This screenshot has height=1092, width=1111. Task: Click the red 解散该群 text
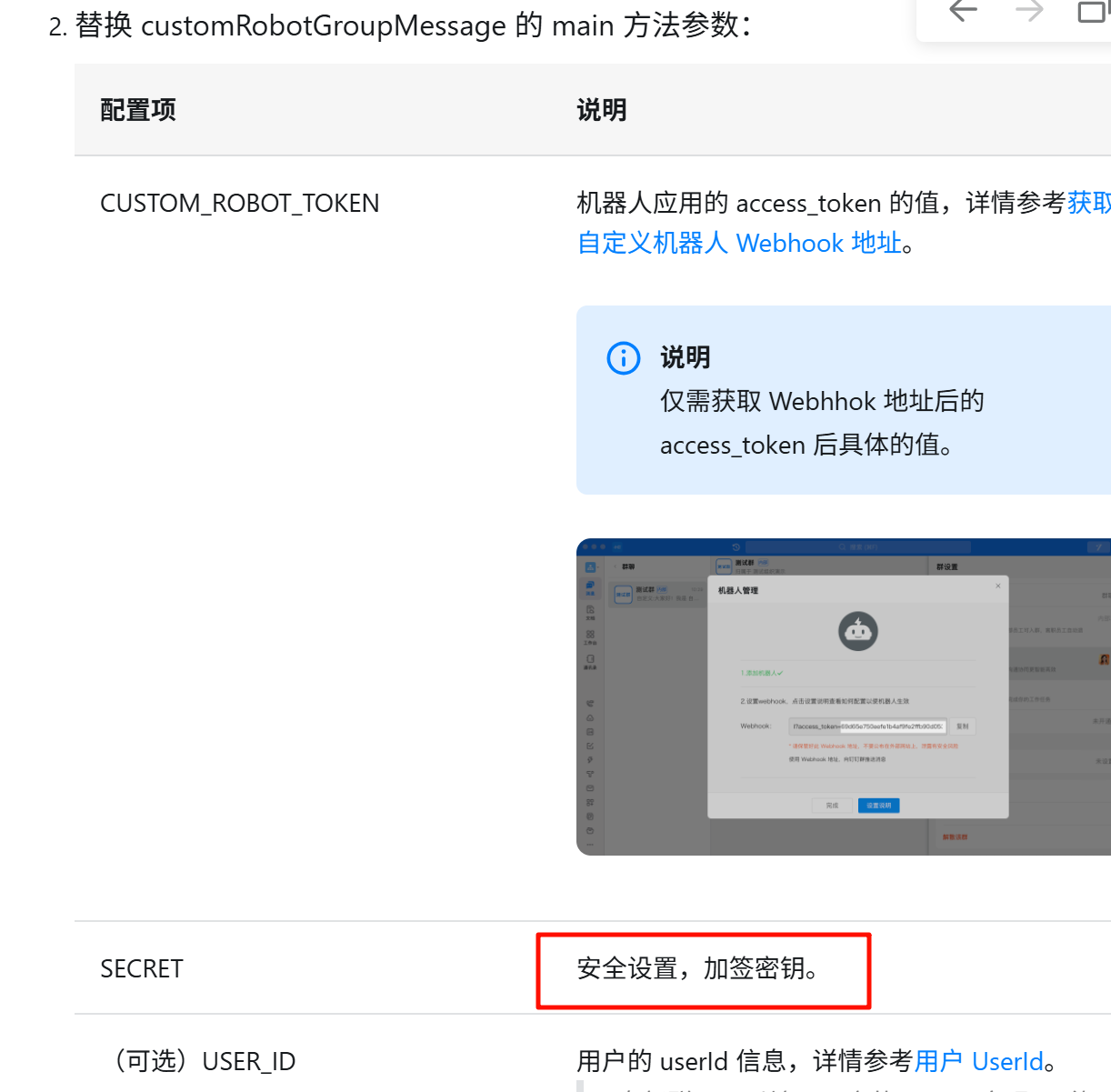pos(955,837)
